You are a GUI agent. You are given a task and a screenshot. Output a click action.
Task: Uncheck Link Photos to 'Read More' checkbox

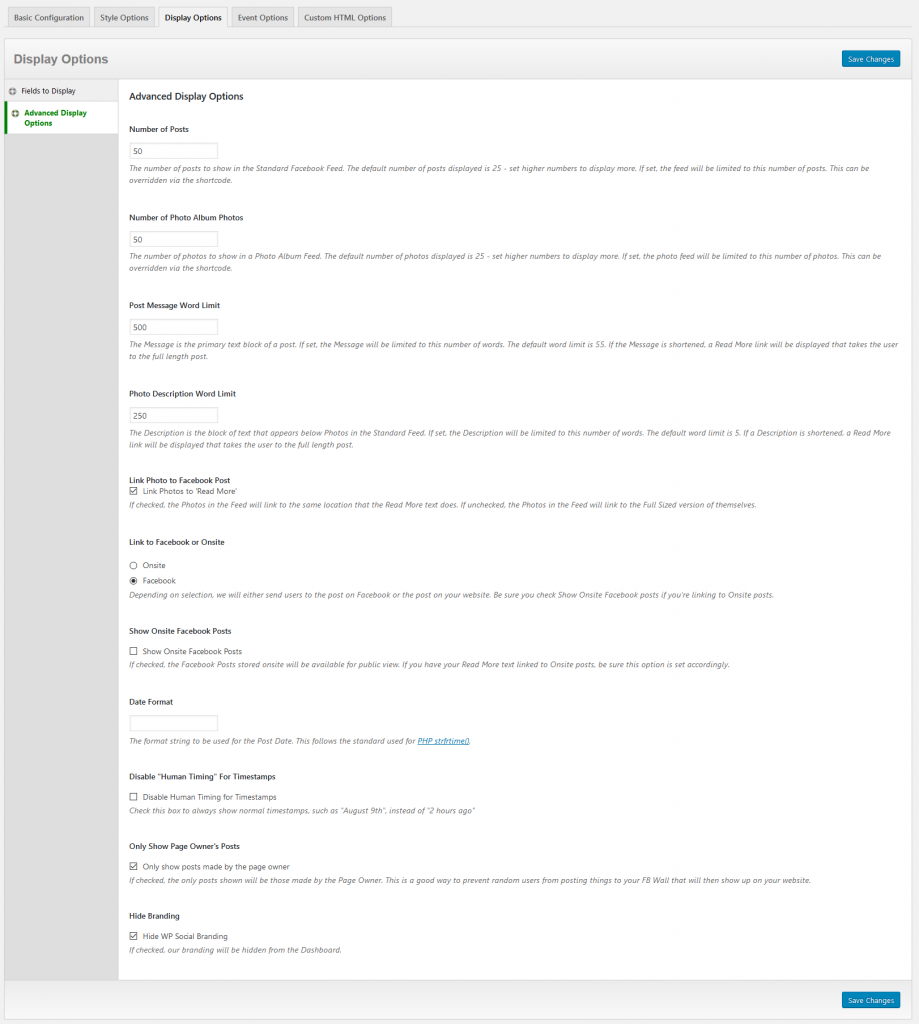(134, 491)
